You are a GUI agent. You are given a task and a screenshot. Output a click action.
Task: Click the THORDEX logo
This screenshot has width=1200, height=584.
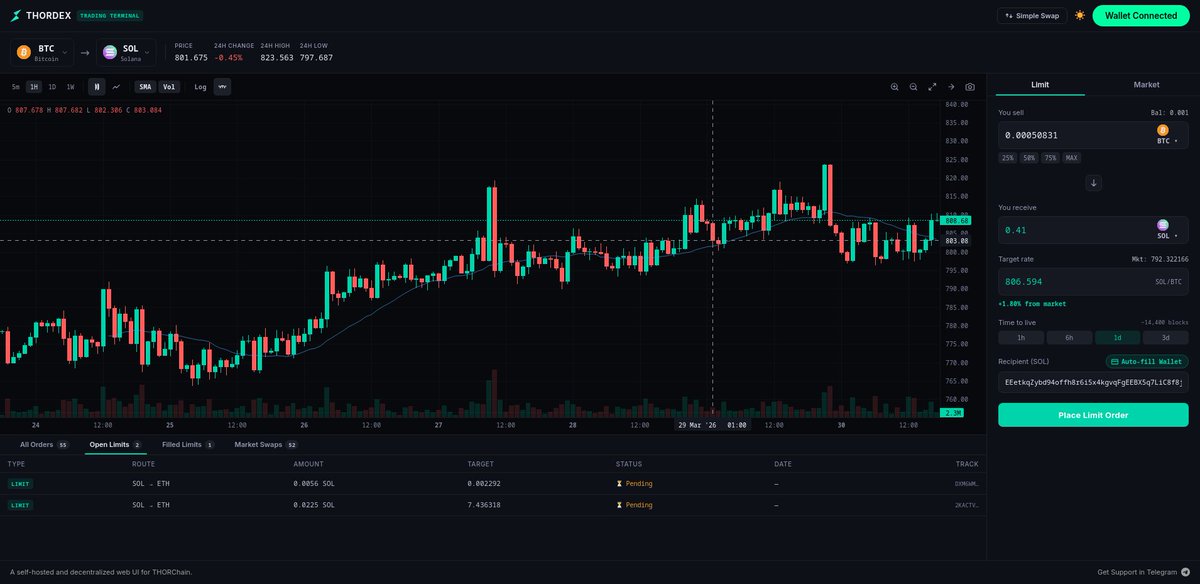41,15
